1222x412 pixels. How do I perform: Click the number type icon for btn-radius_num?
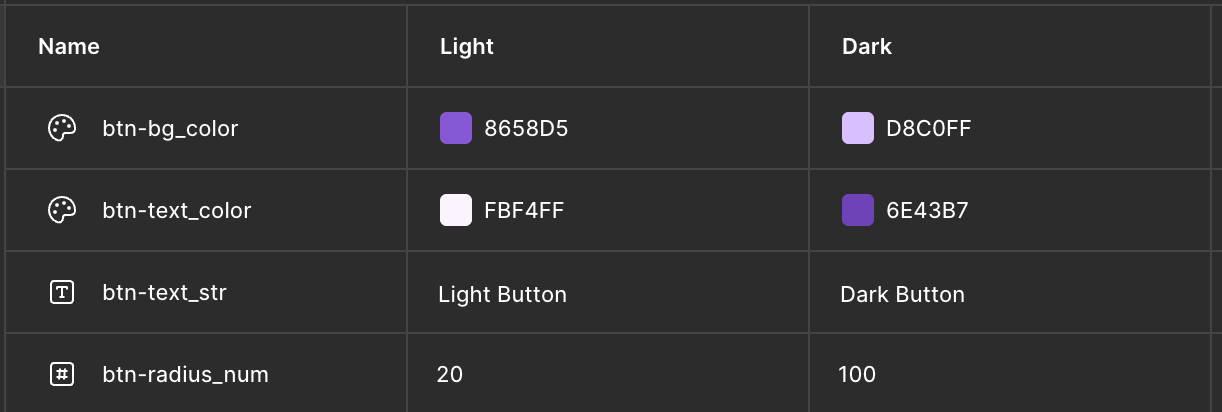pos(62,374)
